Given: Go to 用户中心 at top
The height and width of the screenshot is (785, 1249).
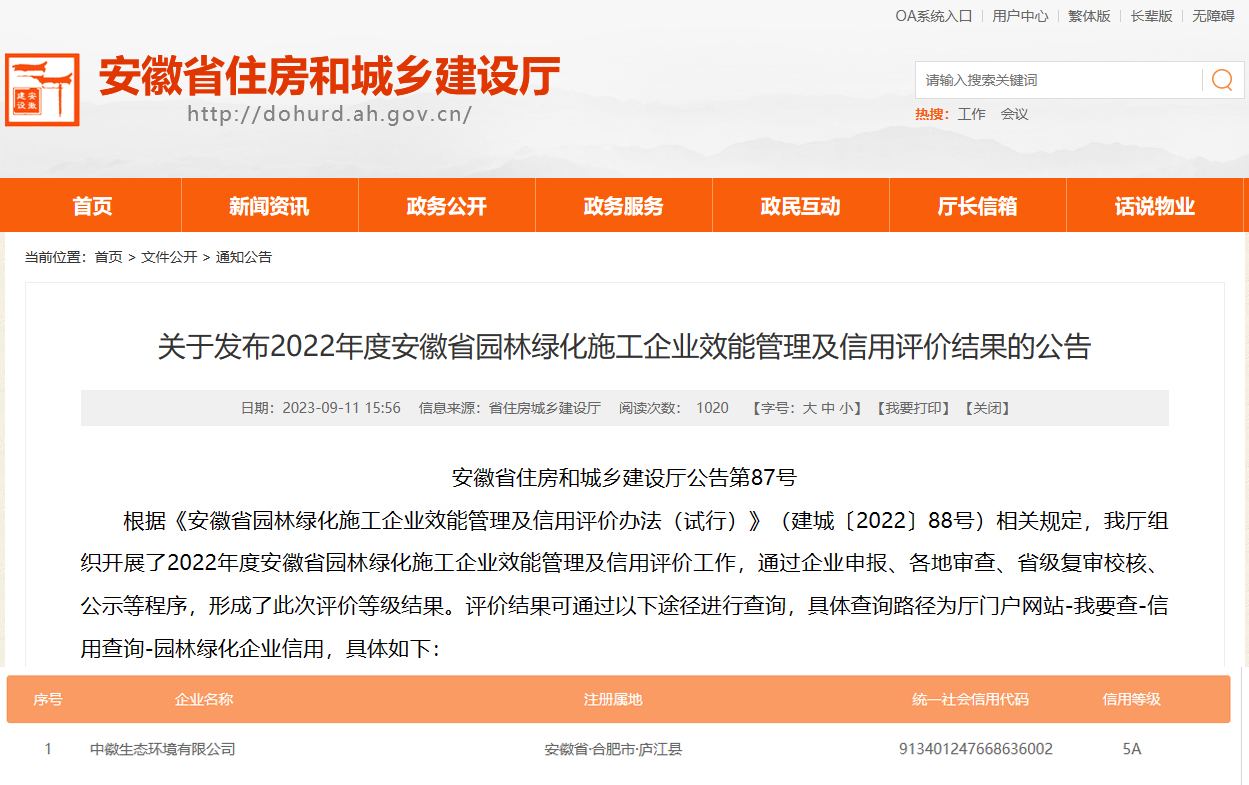Looking at the screenshot, I should pos(1020,16).
